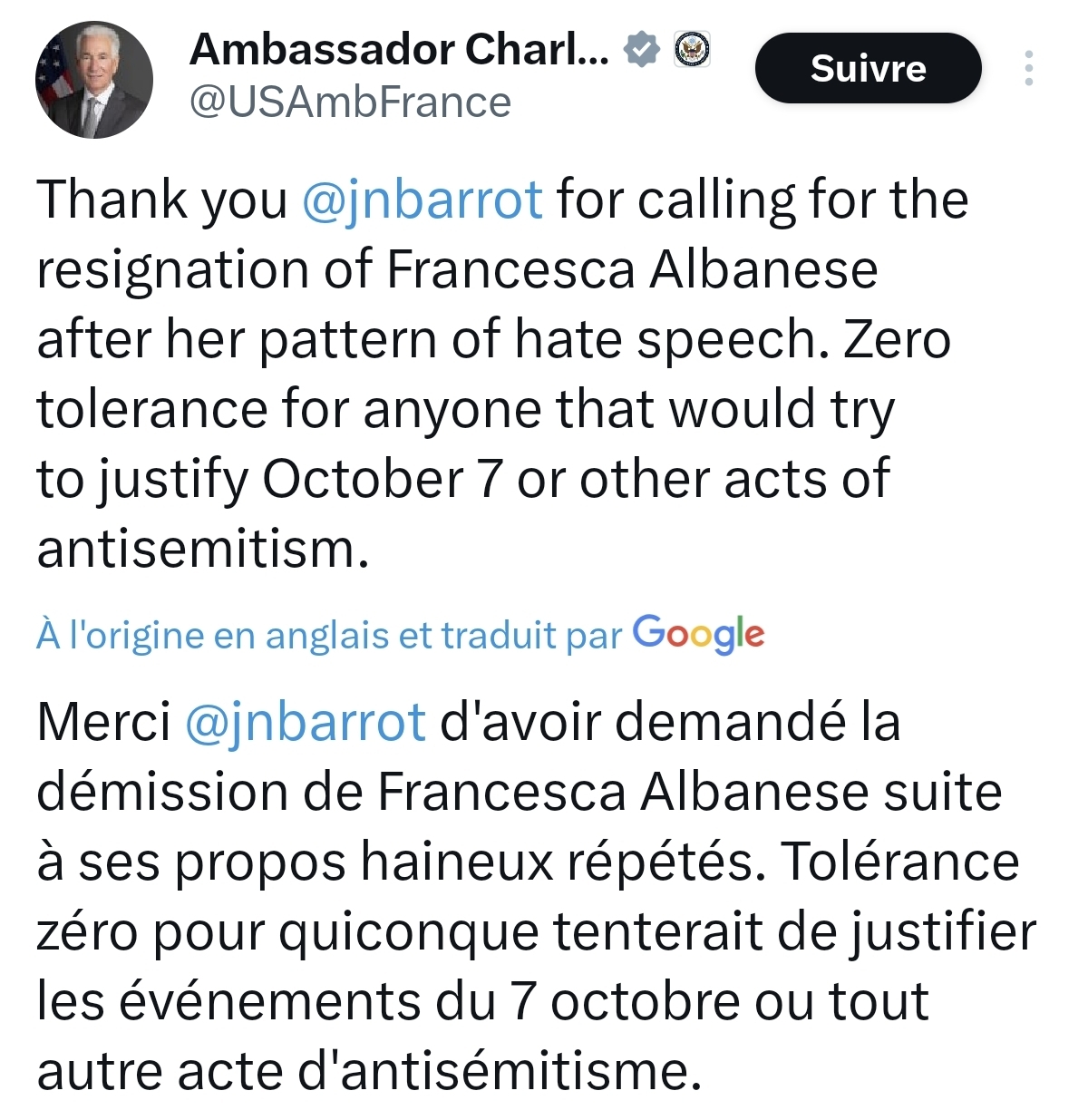The height and width of the screenshot is (1120, 1088).
Task: Click the "Ambassador Charl..." display name
Action: (x=399, y=49)
